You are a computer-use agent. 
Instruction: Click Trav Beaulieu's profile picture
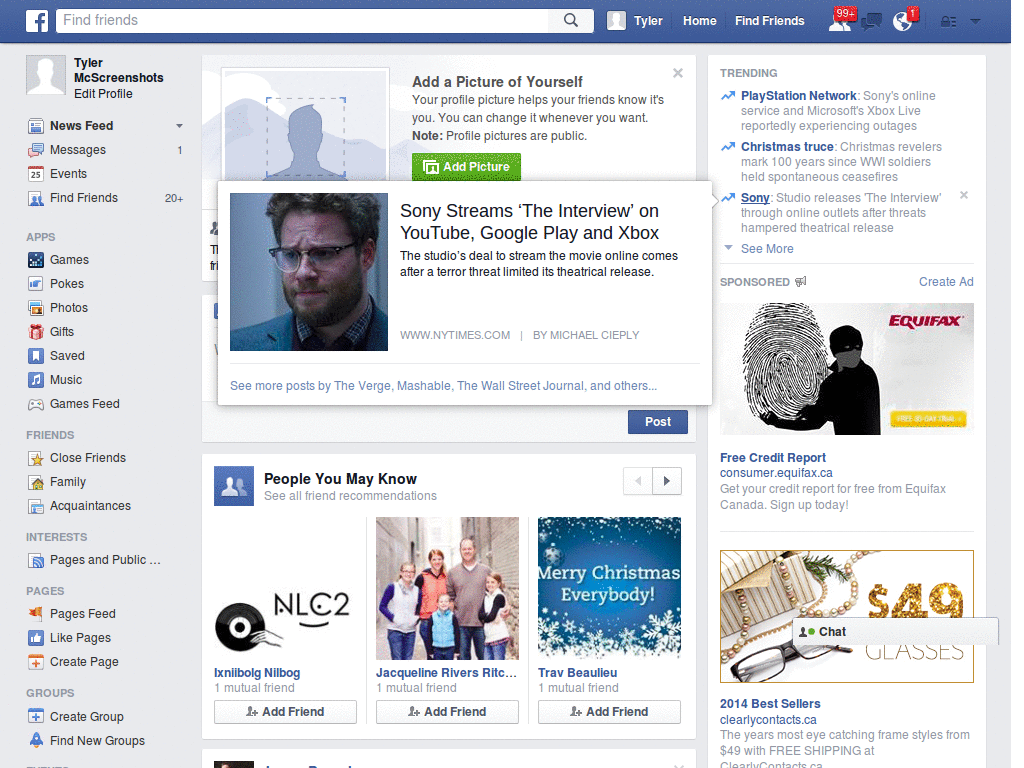(609, 588)
